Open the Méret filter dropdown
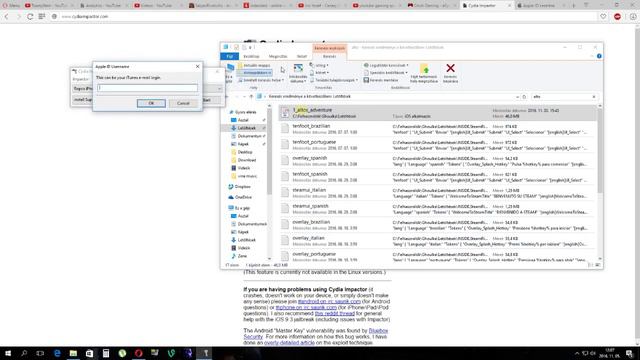 (x=319, y=73)
